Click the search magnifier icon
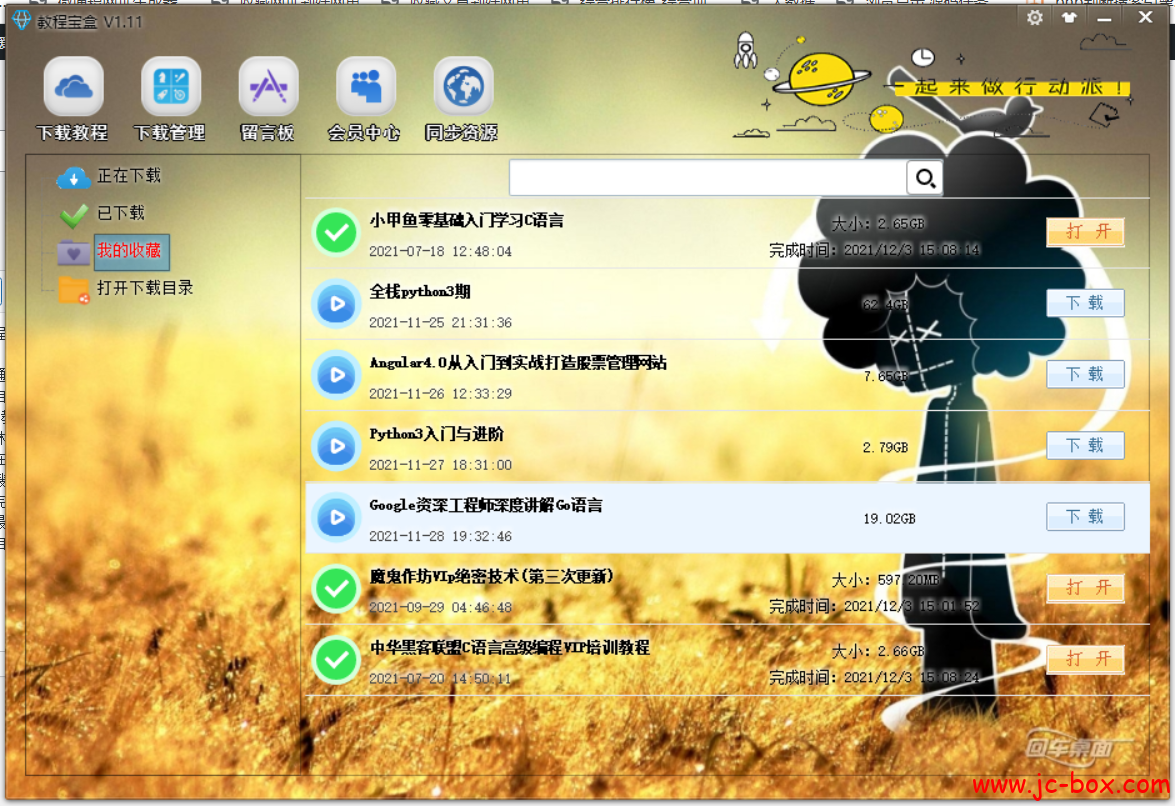Viewport: 1175px width, 806px height. (x=925, y=179)
